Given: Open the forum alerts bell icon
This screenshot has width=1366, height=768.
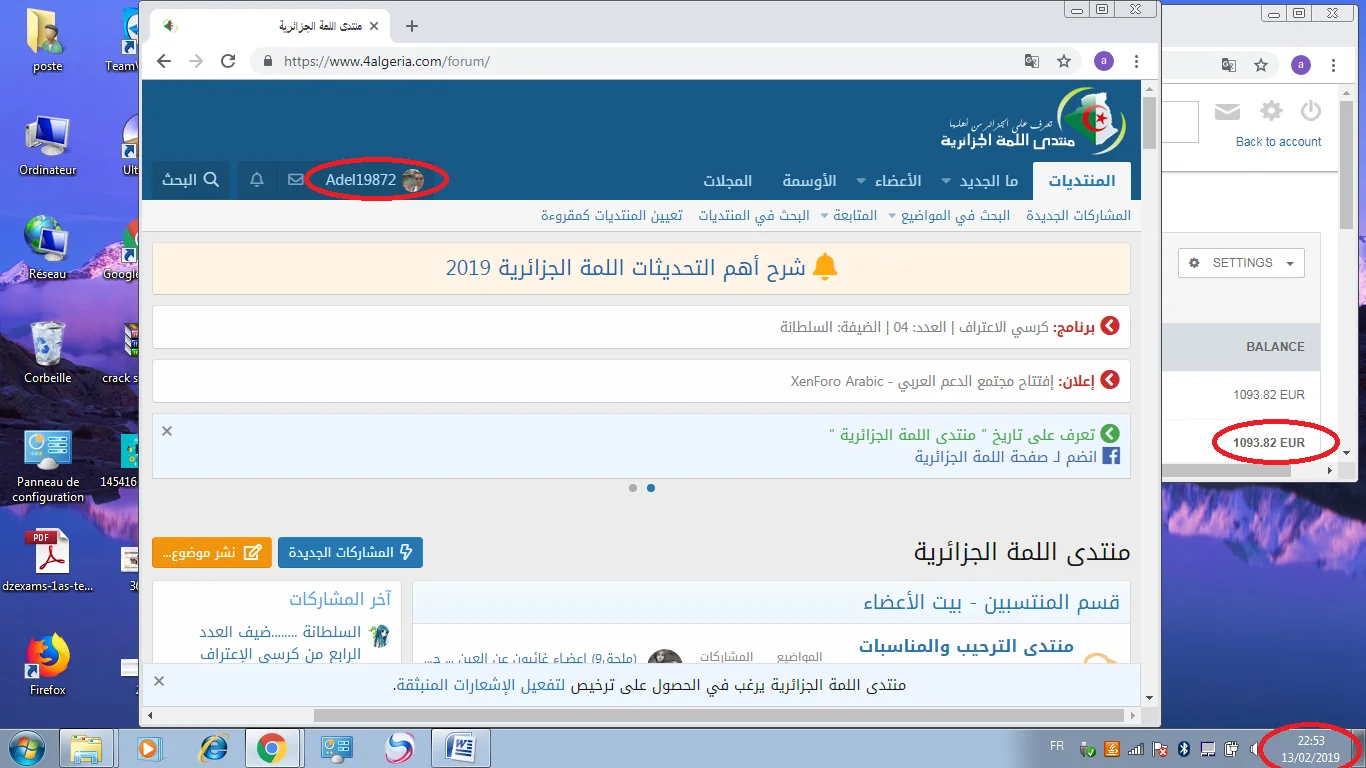Looking at the screenshot, I should click(257, 180).
